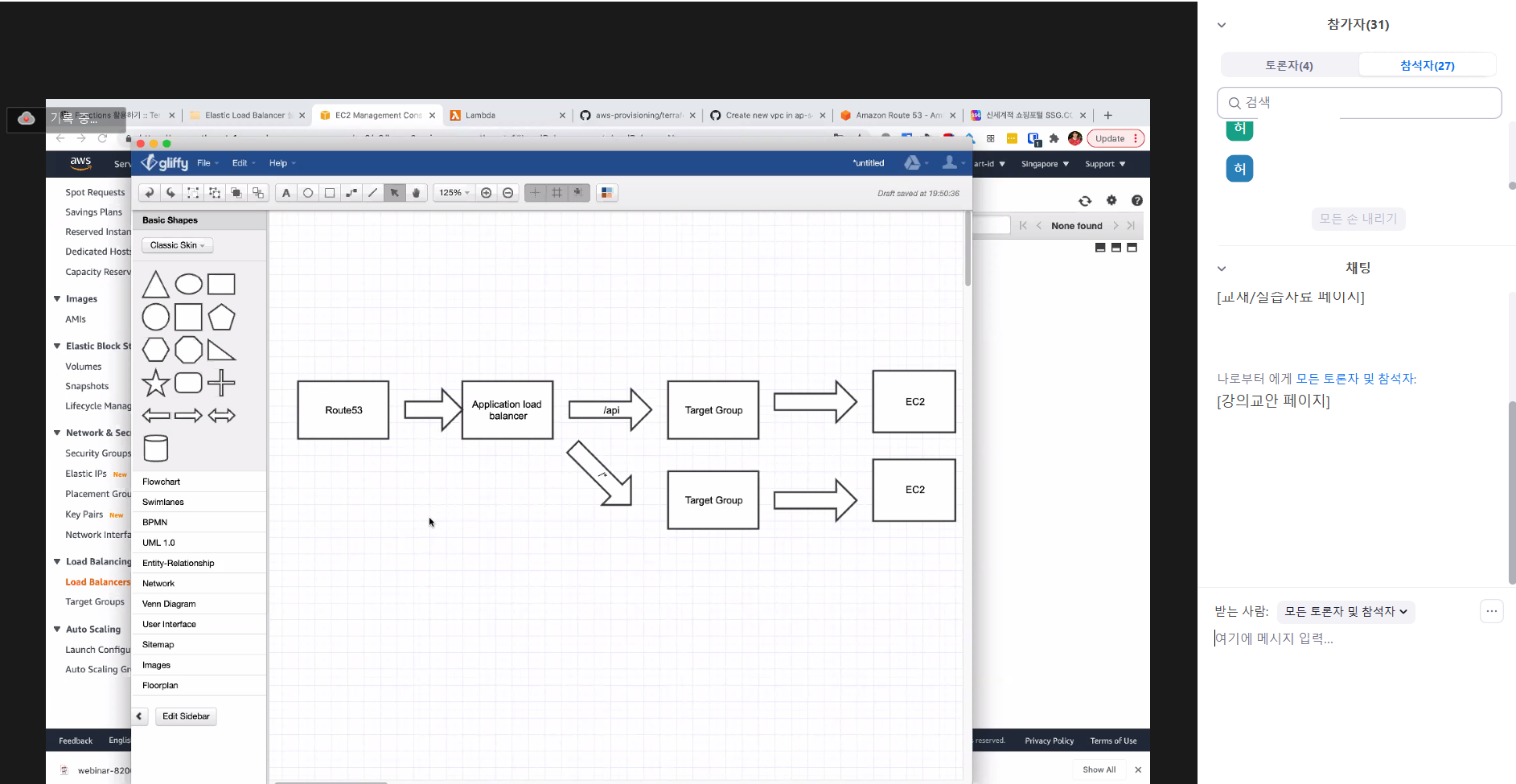The width and height of the screenshot is (1516, 784).
Task: Select the Text tool in Gliffy toolbar
Action: coord(286,193)
